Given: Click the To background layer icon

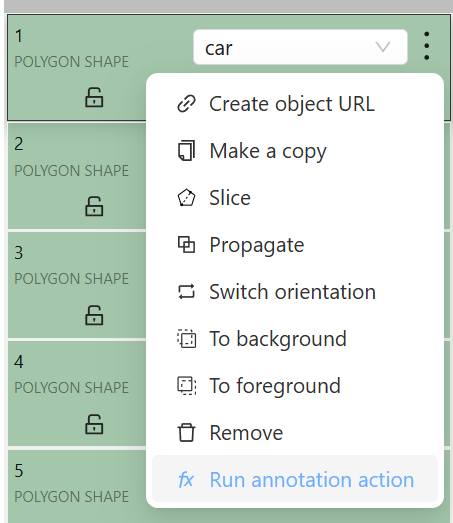Looking at the screenshot, I should click(186, 339).
